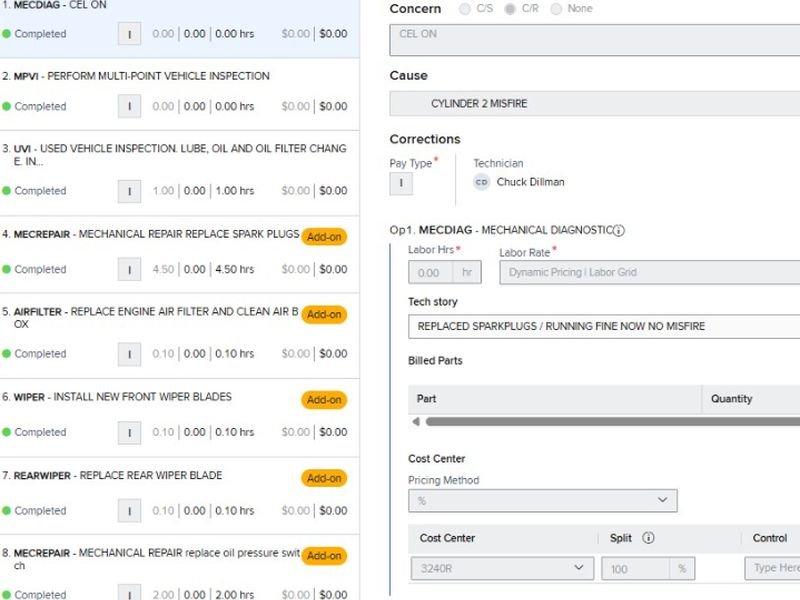Select operation 2 MPVI multi-point inspection

[180, 93]
